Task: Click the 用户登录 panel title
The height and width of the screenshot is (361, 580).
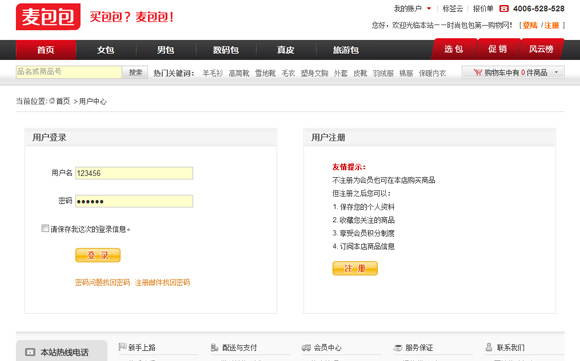Action: (49, 138)
